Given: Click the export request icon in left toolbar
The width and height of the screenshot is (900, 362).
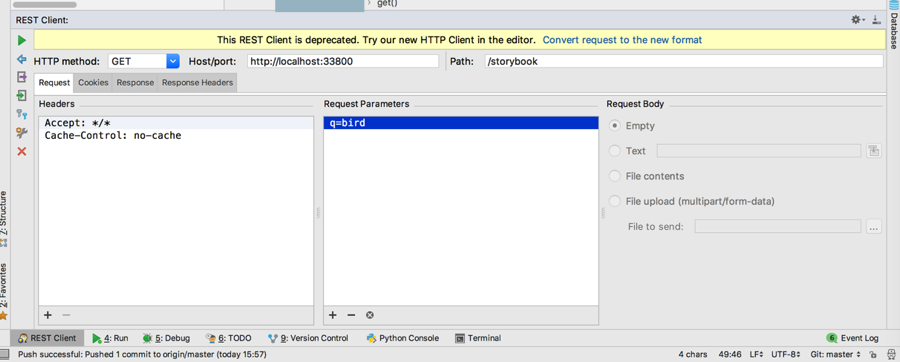Looking at the screenshot, I should click(22, 77).
